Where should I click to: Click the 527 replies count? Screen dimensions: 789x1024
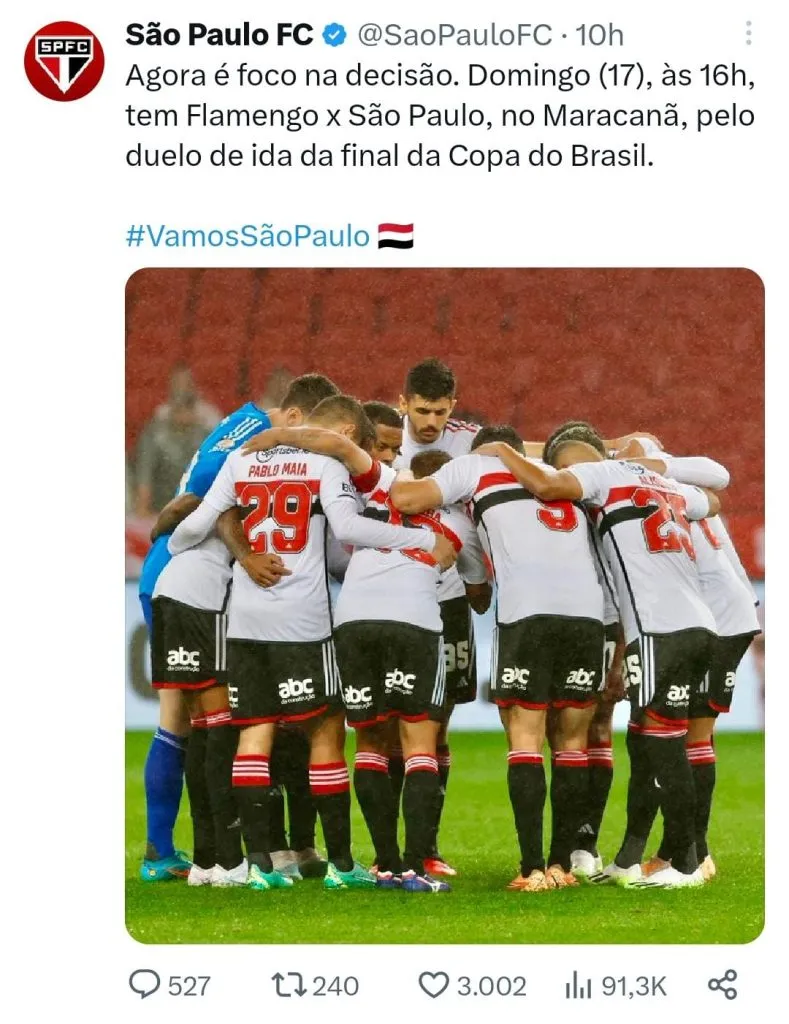[x=189, y=985]
